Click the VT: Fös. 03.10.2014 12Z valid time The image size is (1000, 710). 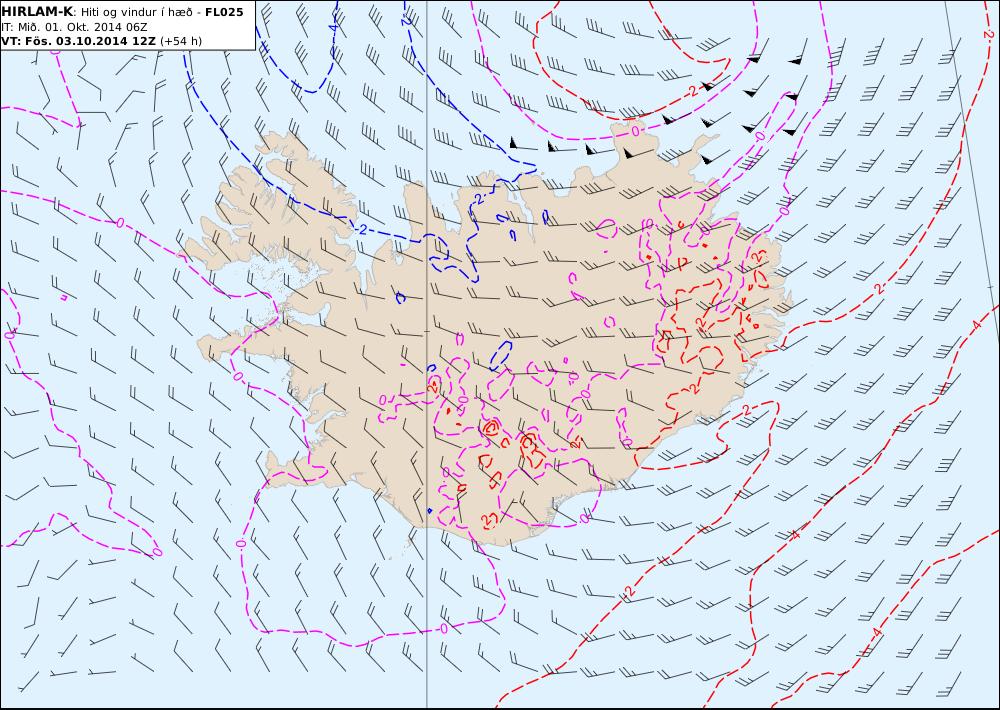click(x=78, y=41)
